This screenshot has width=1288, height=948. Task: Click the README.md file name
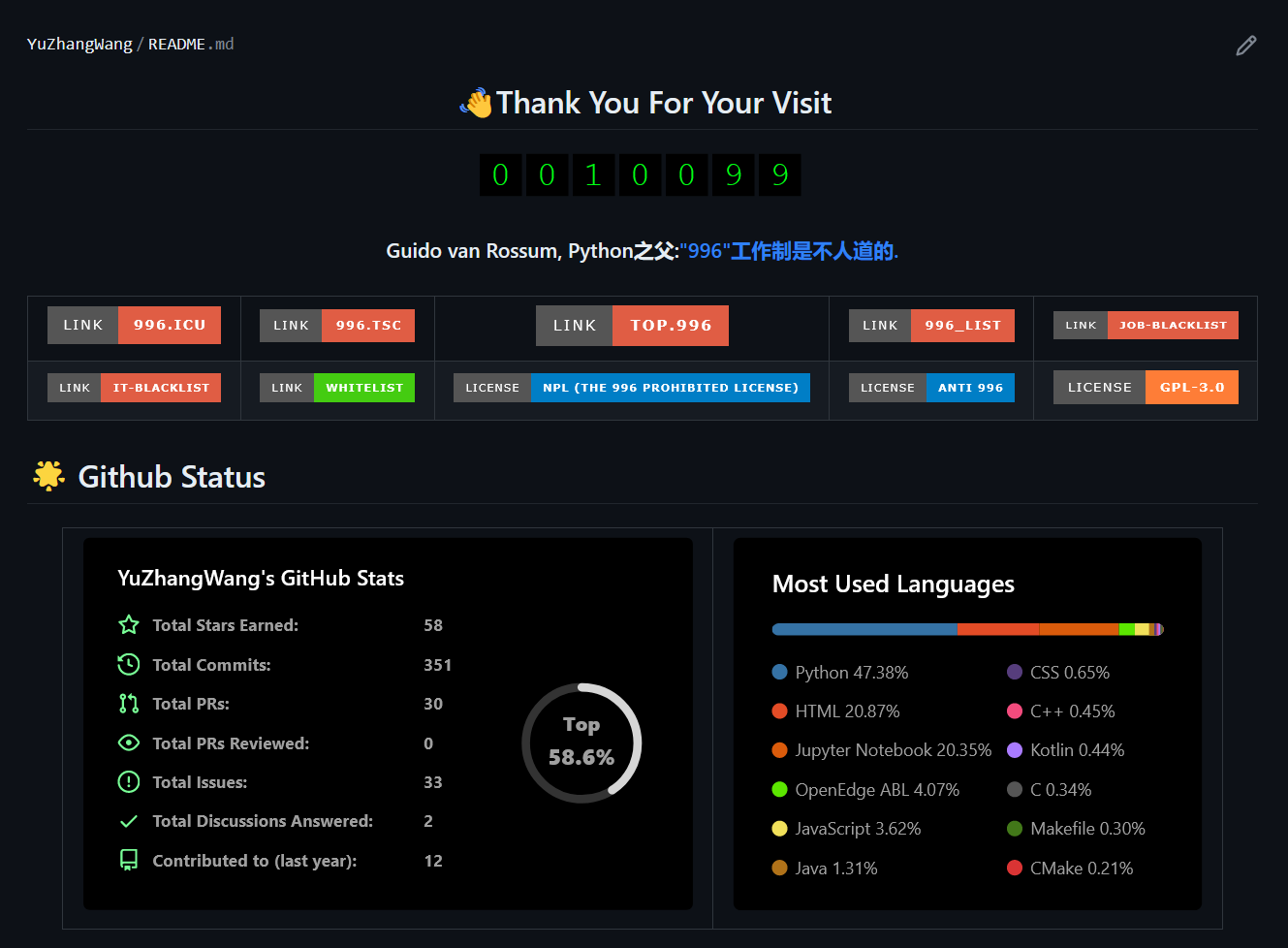[191, 45]
